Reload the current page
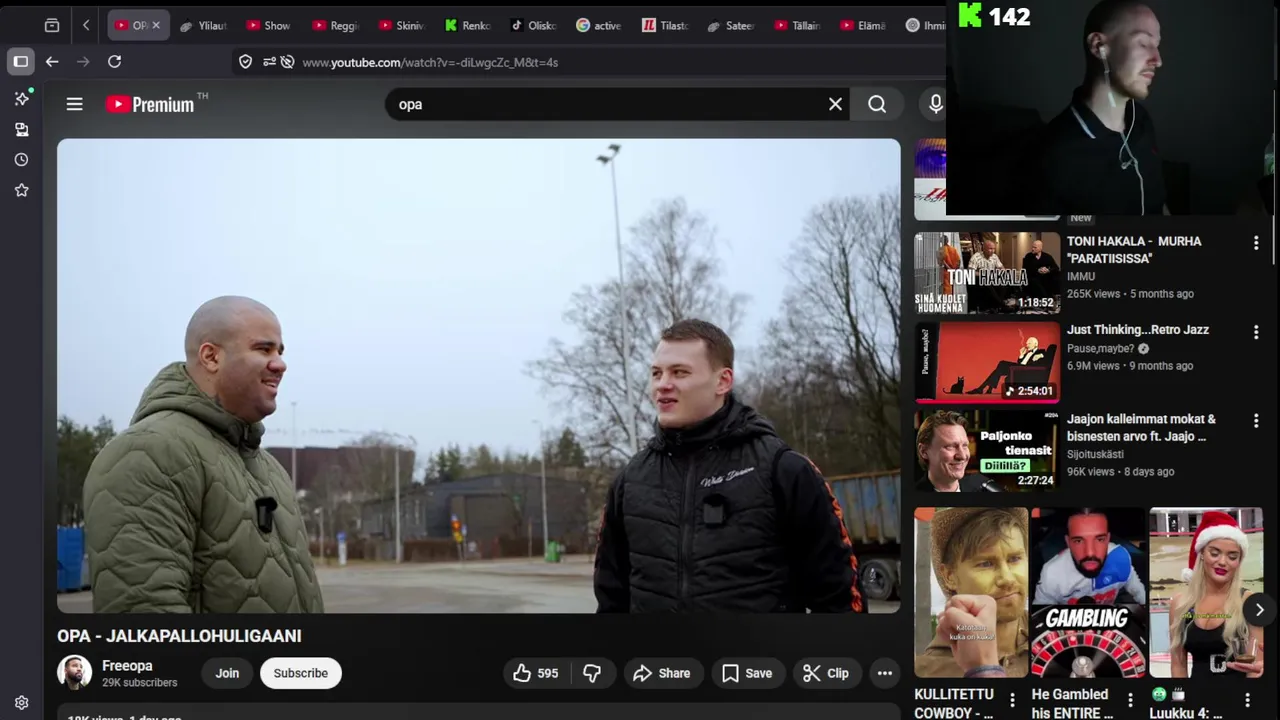The image size is (1280, 720). 114,62
